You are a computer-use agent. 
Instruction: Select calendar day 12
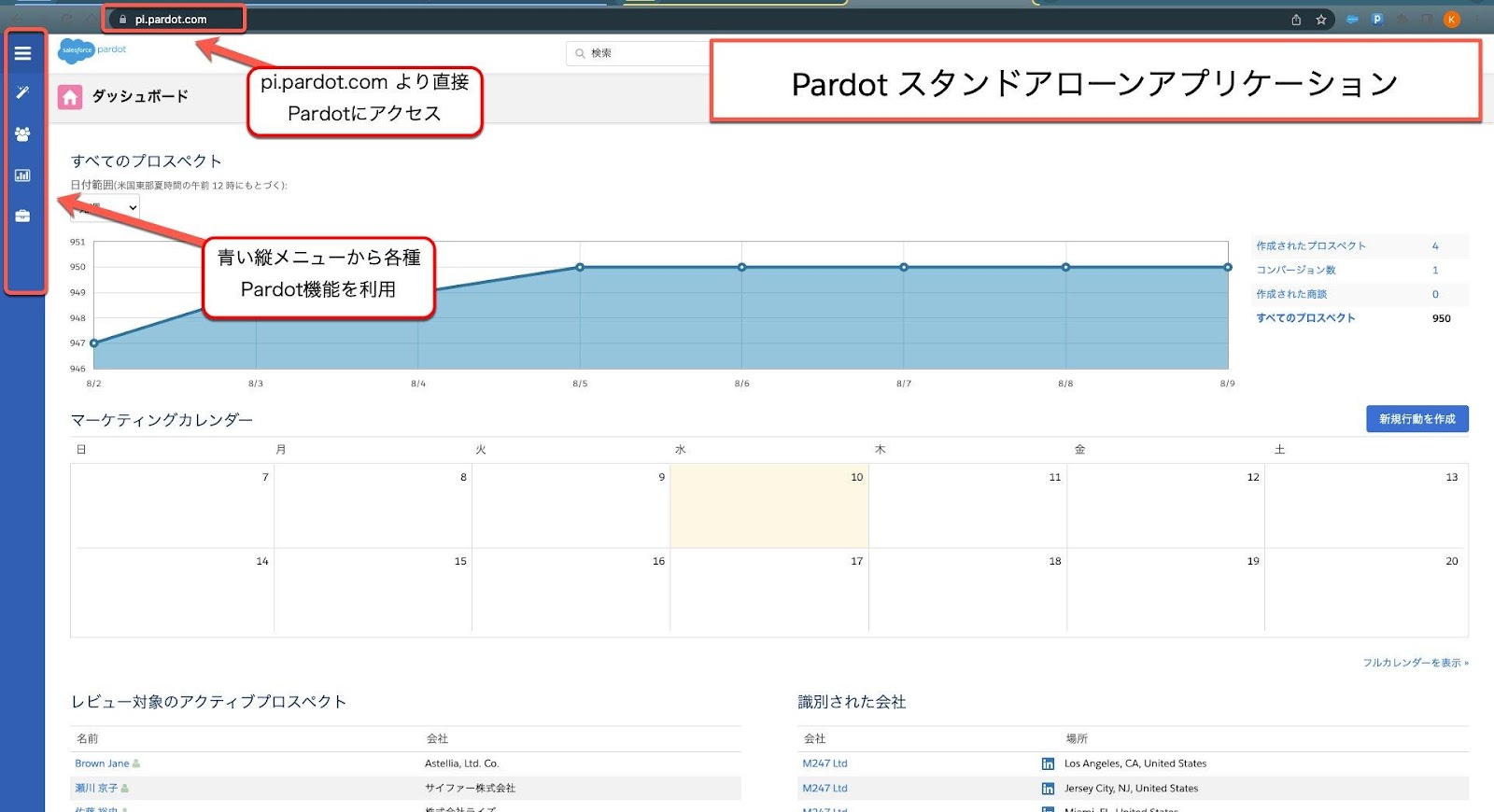tap(1165, 505)
